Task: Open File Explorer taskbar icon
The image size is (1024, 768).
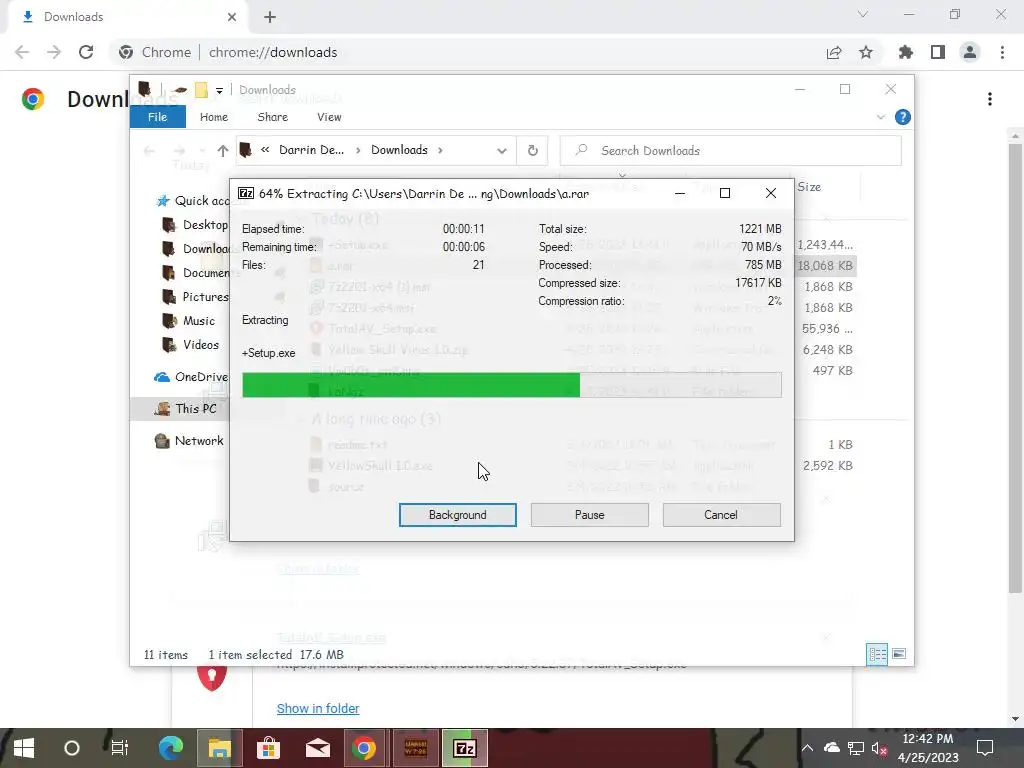Action: pos(219,748)
